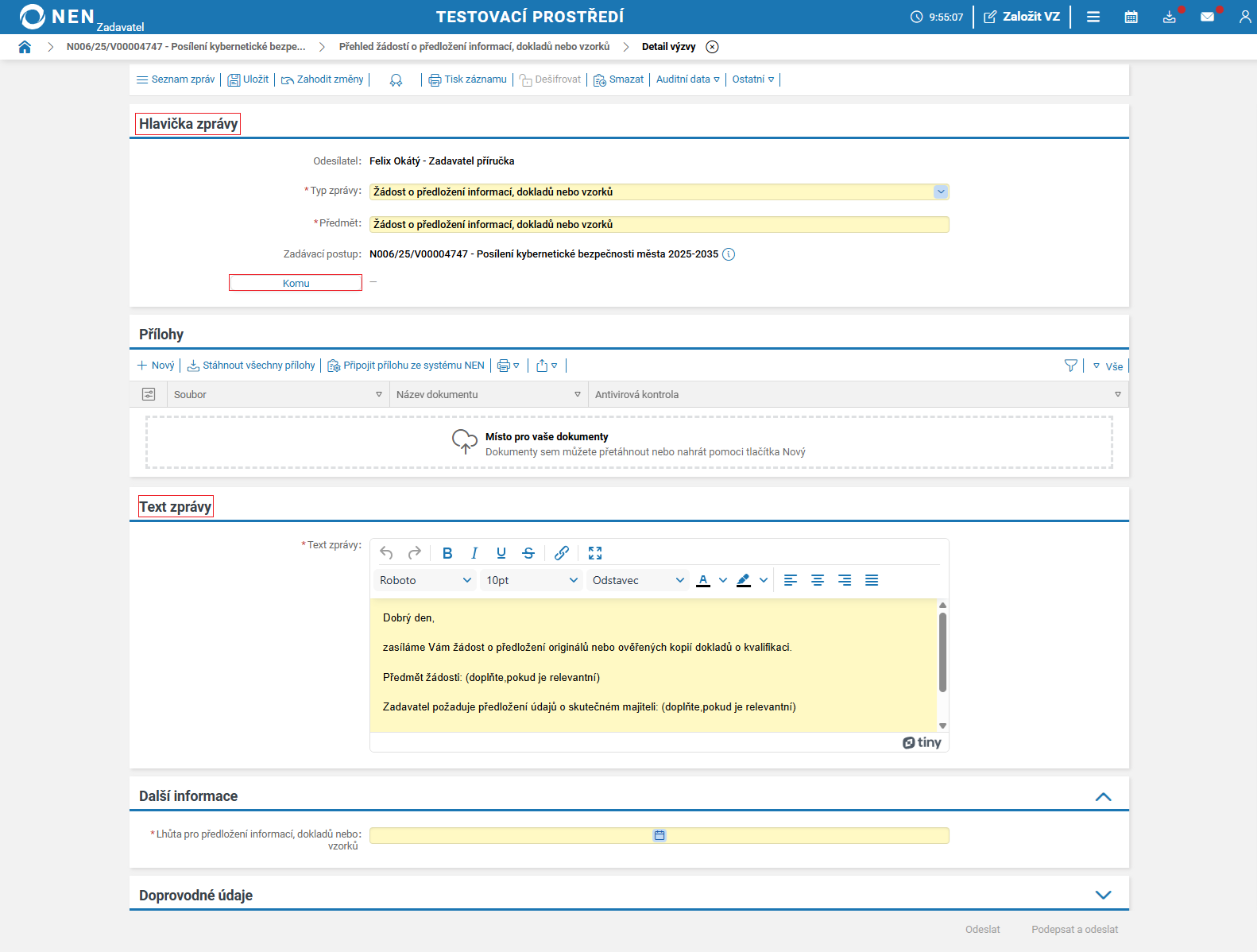Click Uložit to save the message
The width and height of the screenshot is (1257, 952).
point(249,79)
